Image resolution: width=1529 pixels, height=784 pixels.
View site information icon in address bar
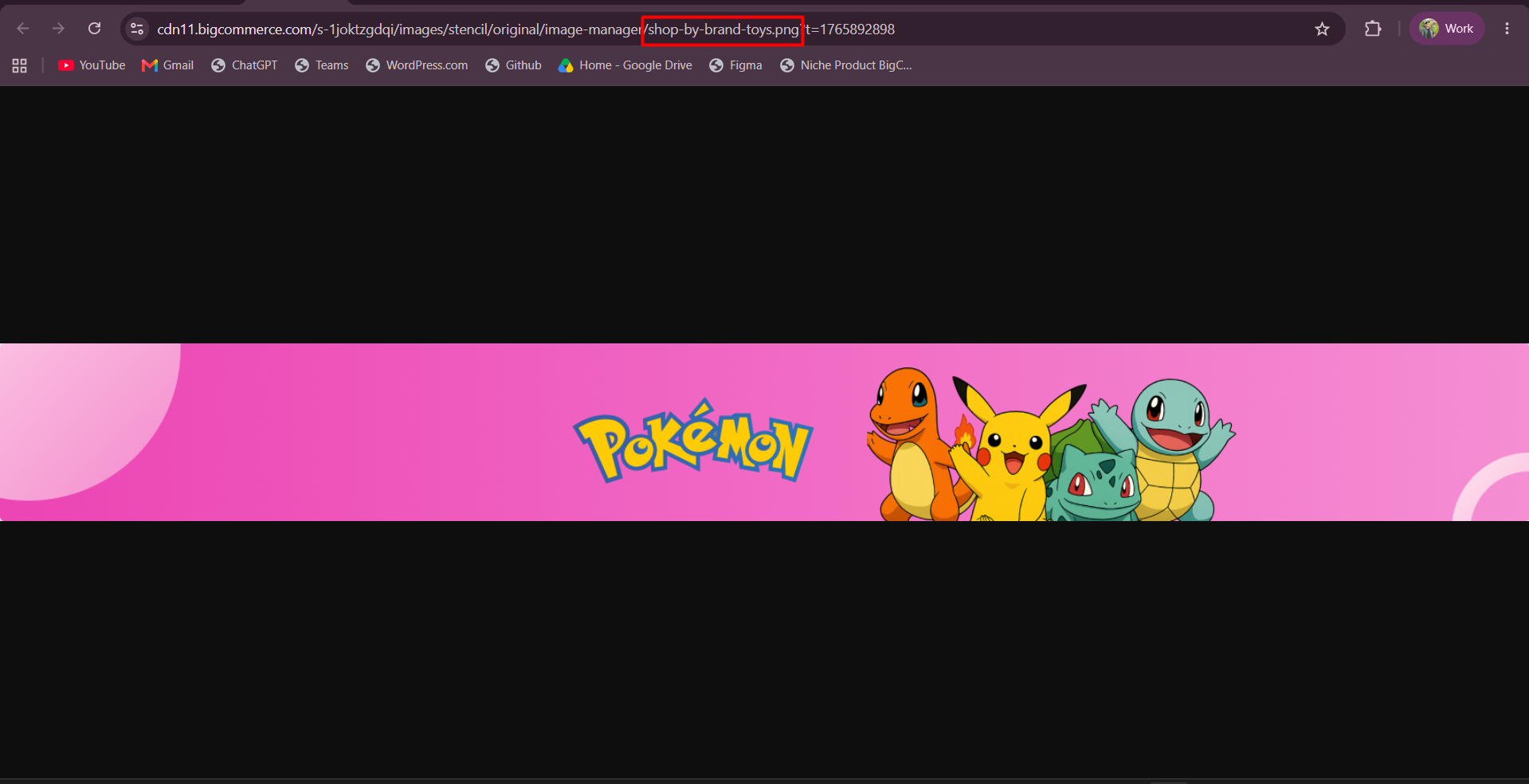pos(137,29)
